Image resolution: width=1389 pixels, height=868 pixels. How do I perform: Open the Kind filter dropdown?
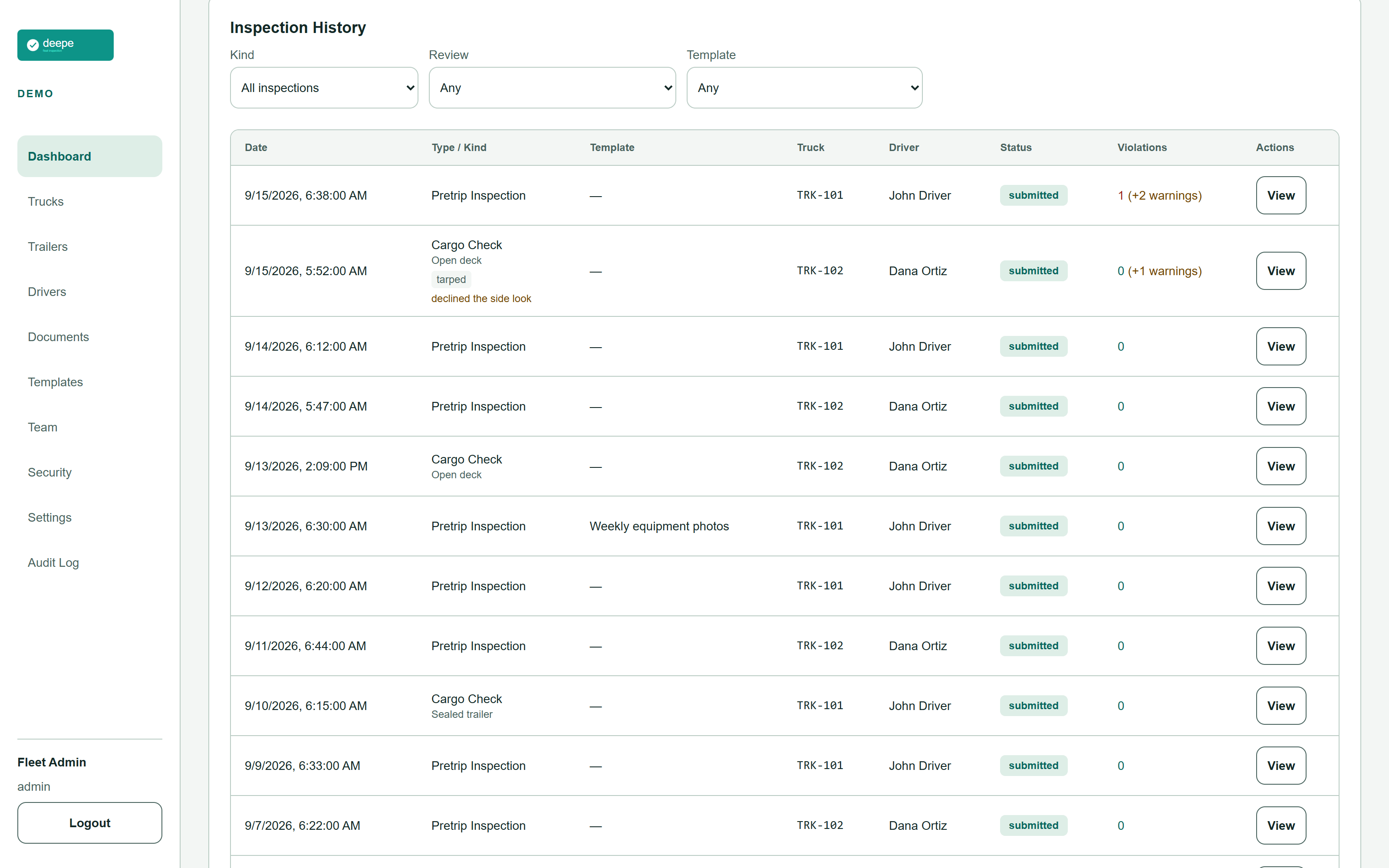point(324,88)
